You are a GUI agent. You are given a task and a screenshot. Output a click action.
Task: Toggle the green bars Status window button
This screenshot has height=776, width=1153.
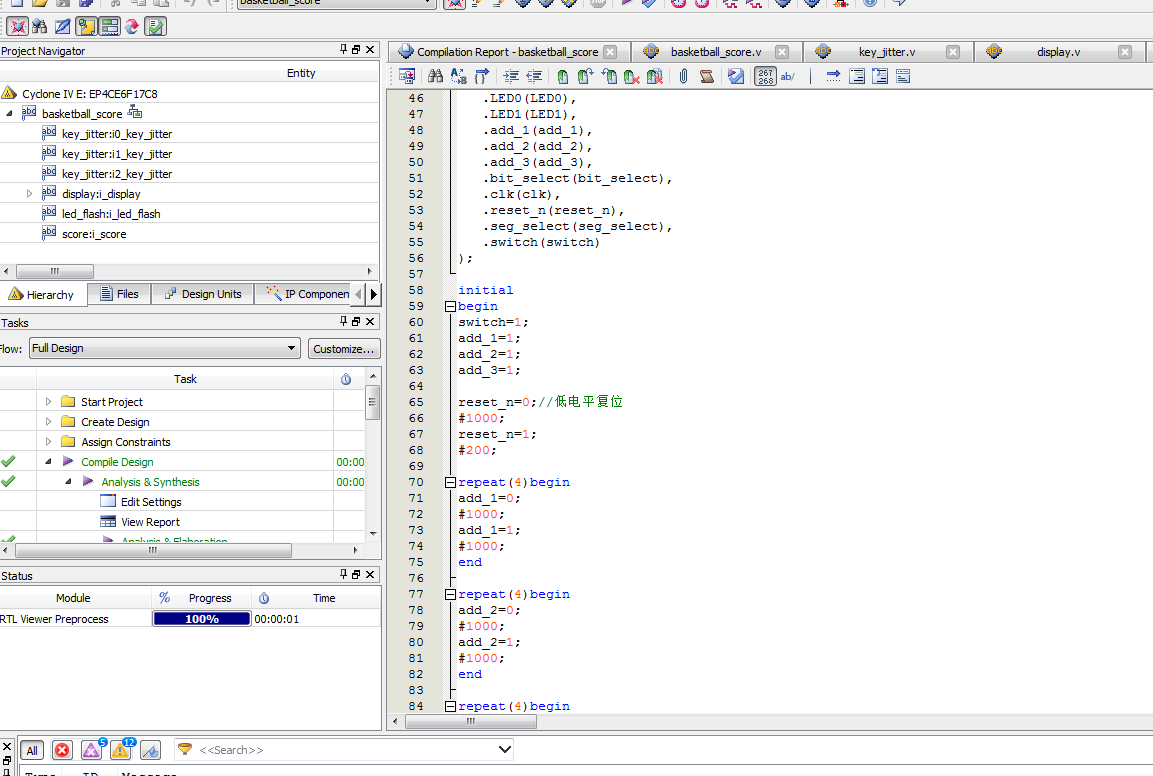[110, 26]
